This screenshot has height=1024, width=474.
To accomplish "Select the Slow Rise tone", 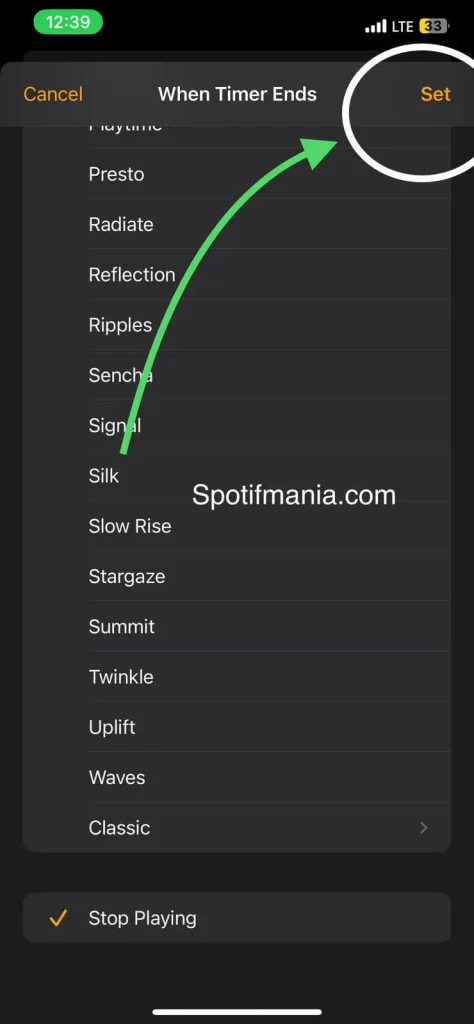I will tap(237, 526).
